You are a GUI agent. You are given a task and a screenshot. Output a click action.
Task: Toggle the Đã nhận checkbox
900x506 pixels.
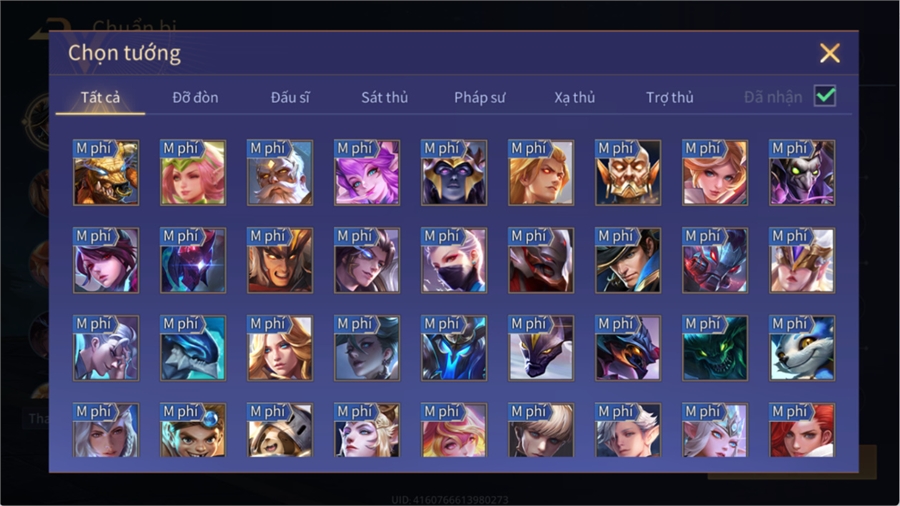click(x=825, y=96)
